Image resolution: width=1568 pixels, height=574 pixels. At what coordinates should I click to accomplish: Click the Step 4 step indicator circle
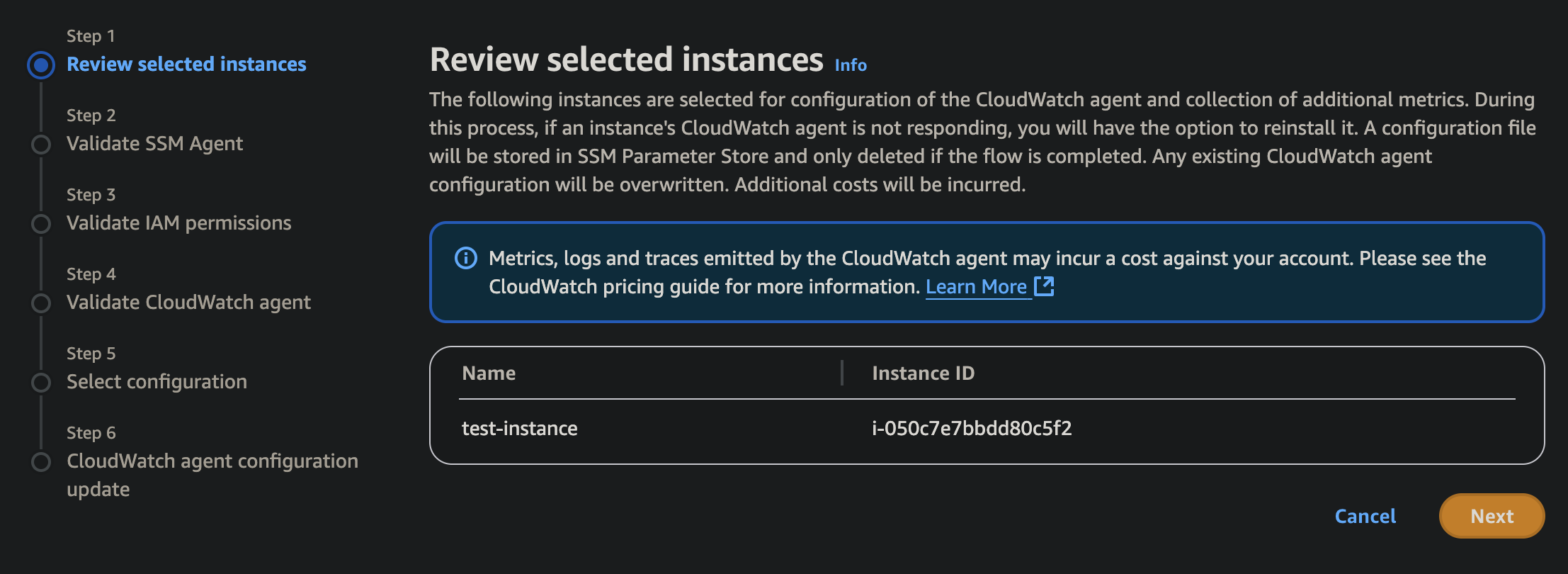tap(41, 303)
